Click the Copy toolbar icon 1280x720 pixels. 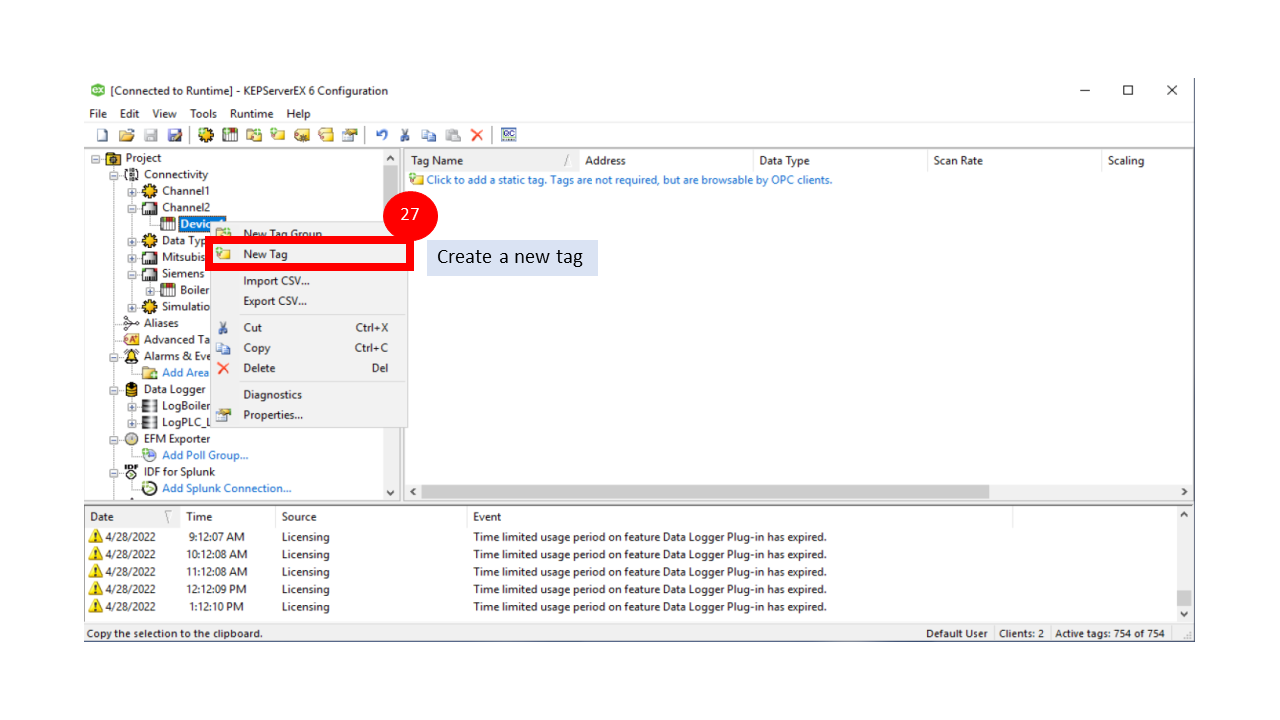tap(429, 135)
